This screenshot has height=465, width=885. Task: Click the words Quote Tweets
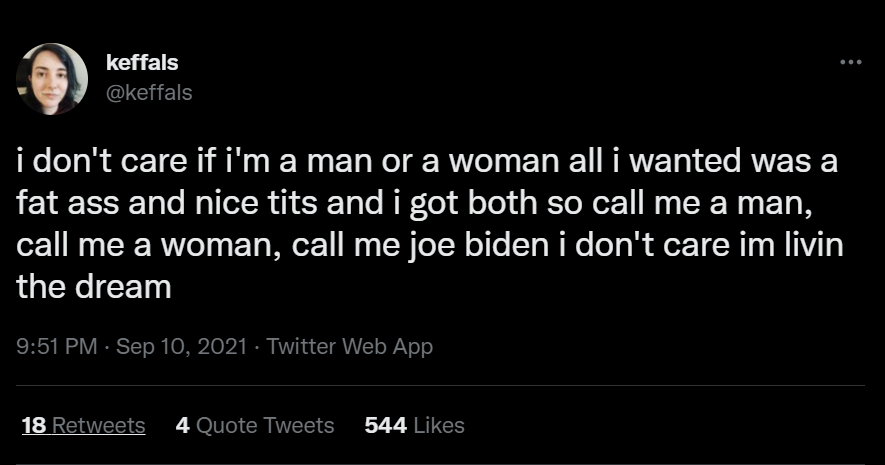tap(265, 425)
